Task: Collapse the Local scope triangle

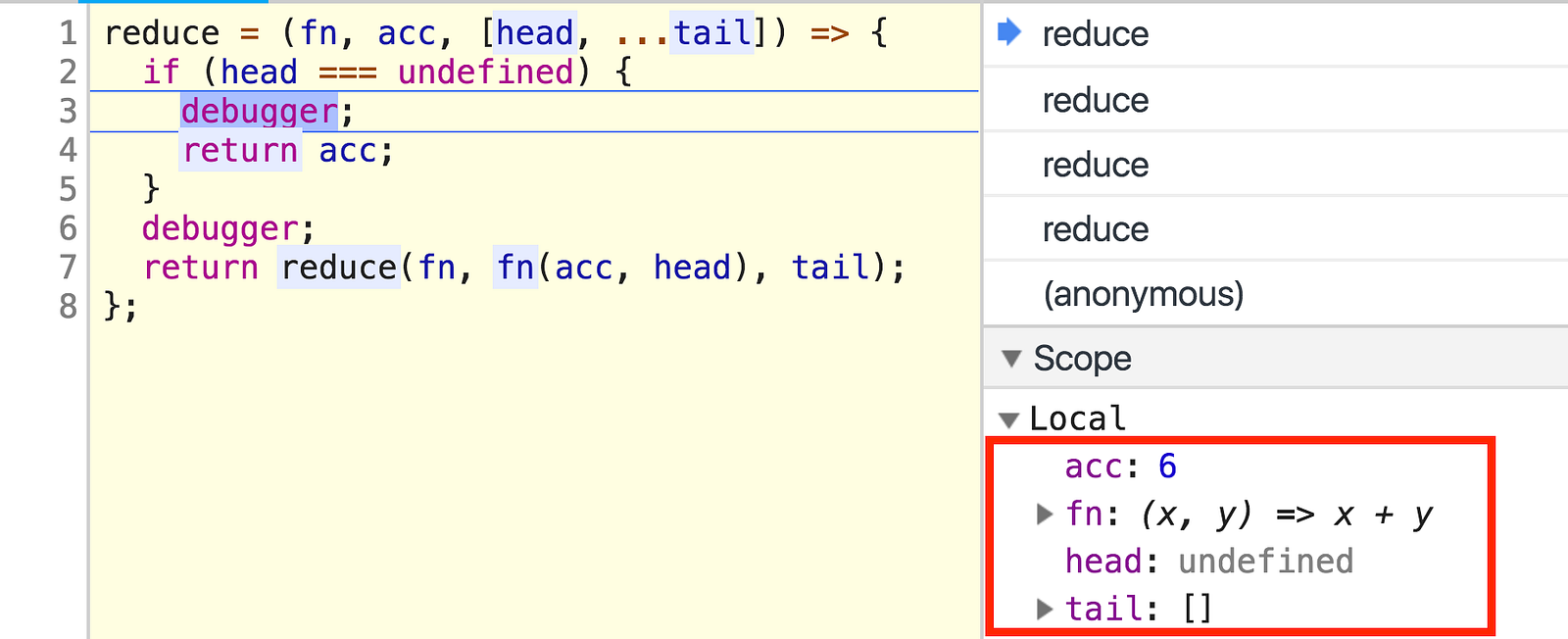Action: (1008, 420)
